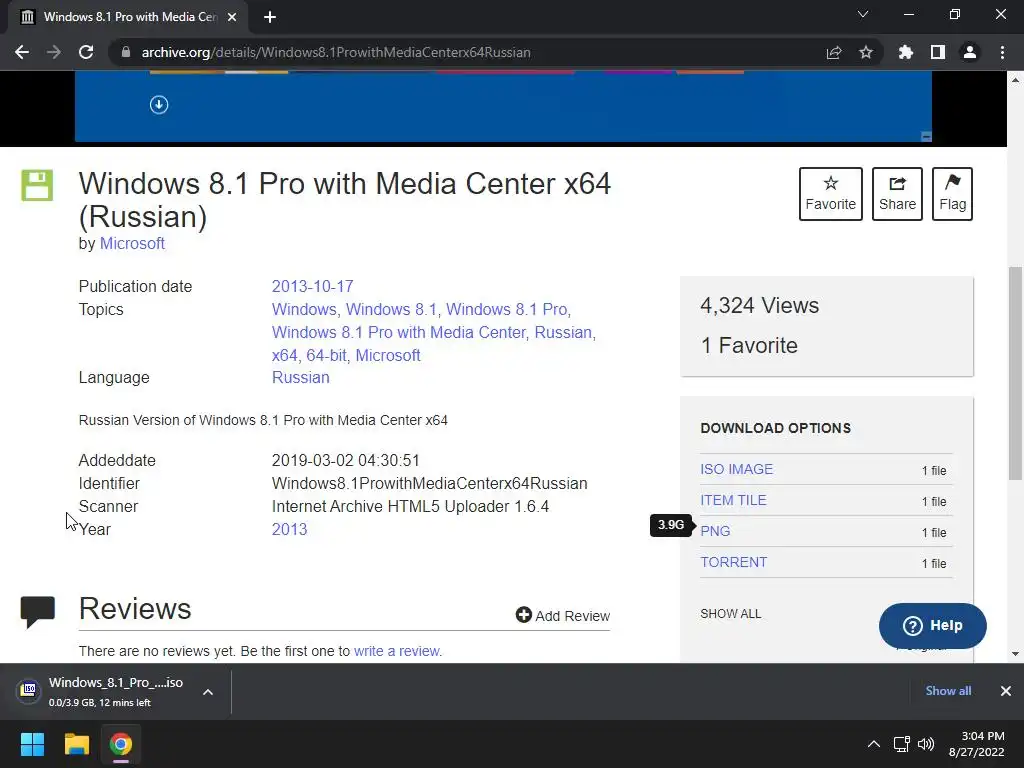Click the Add Review plus icon

click(523, 615)
